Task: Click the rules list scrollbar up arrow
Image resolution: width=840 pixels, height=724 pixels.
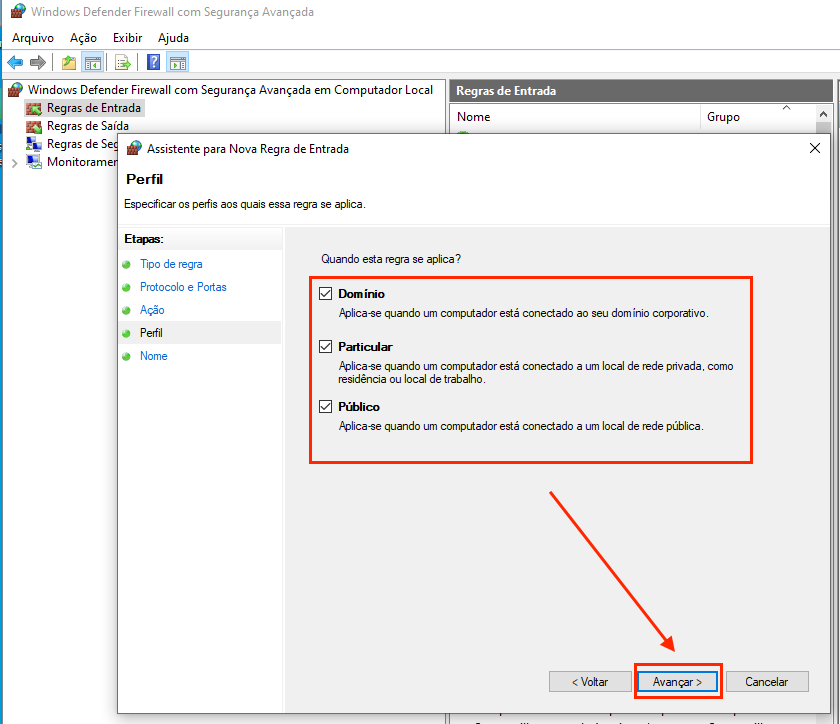Action: coord(823,114)
